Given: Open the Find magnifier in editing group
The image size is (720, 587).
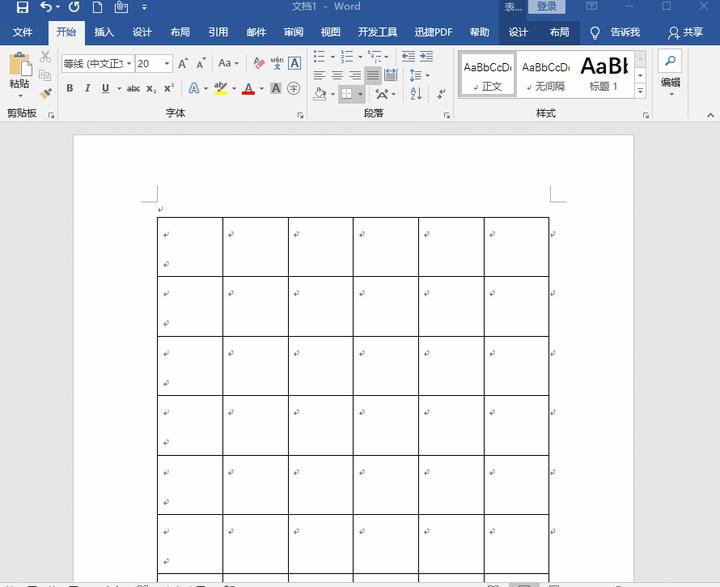Looking at the screenshot, I should click(670, 61).
